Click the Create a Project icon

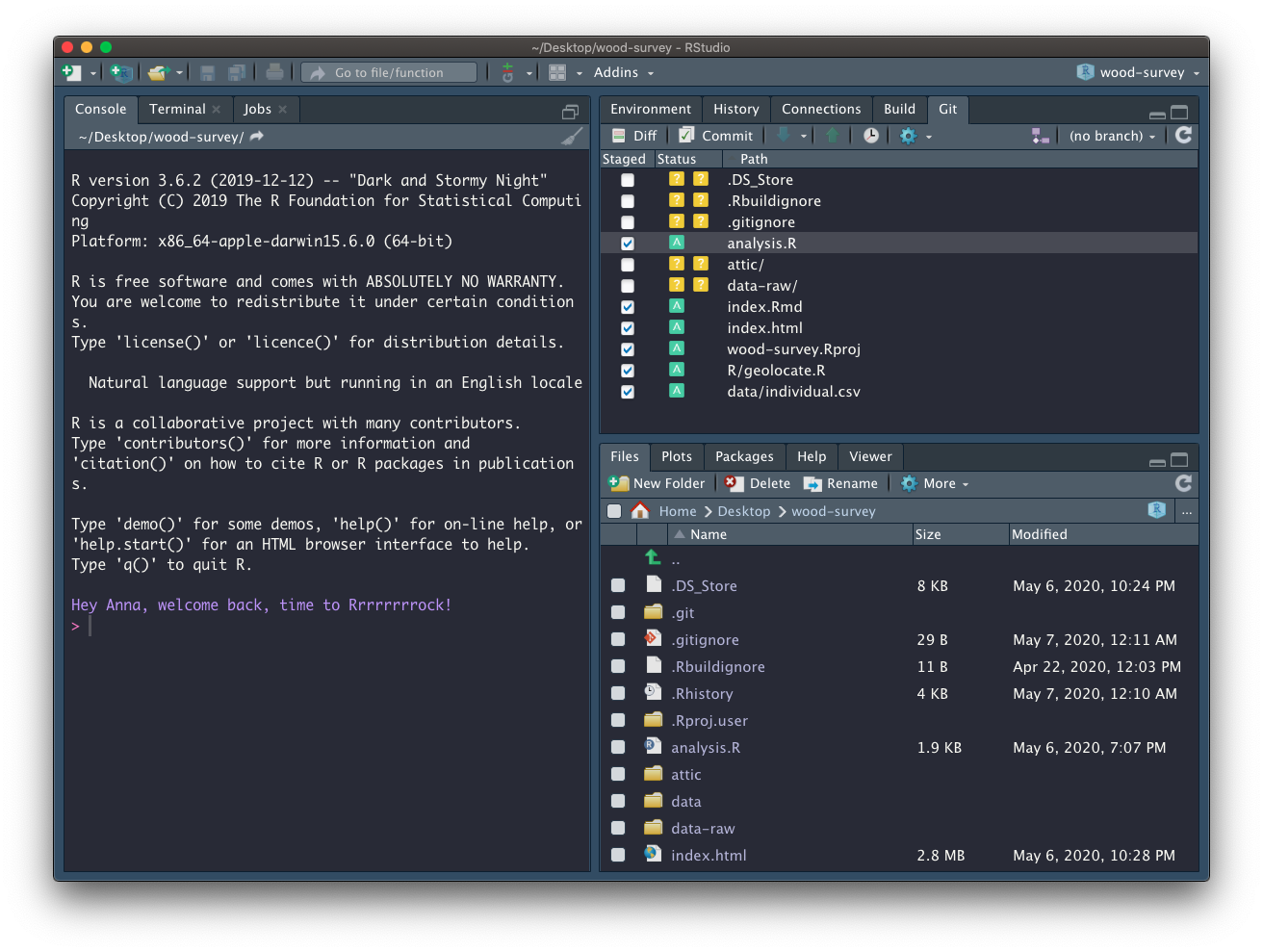(121, 72)
